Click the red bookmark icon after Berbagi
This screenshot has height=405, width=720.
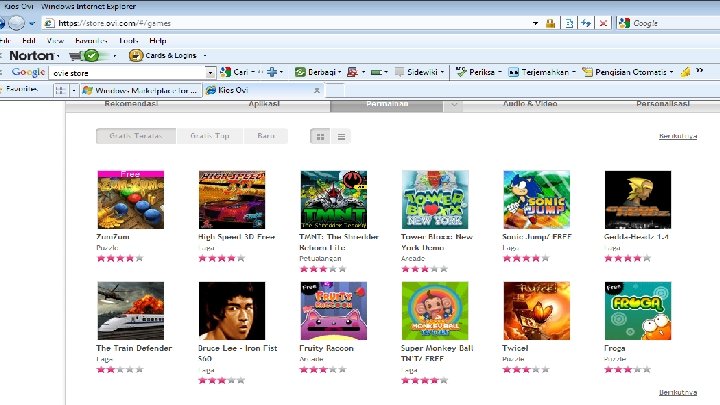[352, 72]
